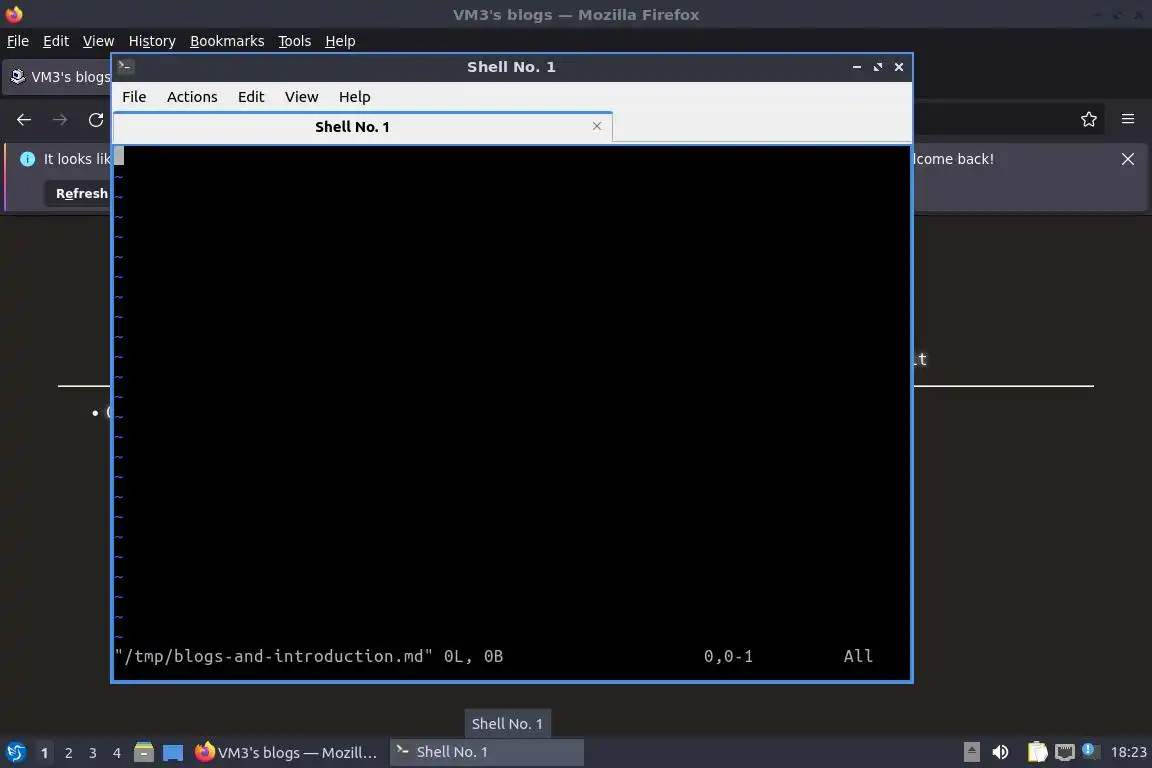Screen dimensions: 1152x768
Task: Click the show desktop taskbar icon
Action: point(173,753)
